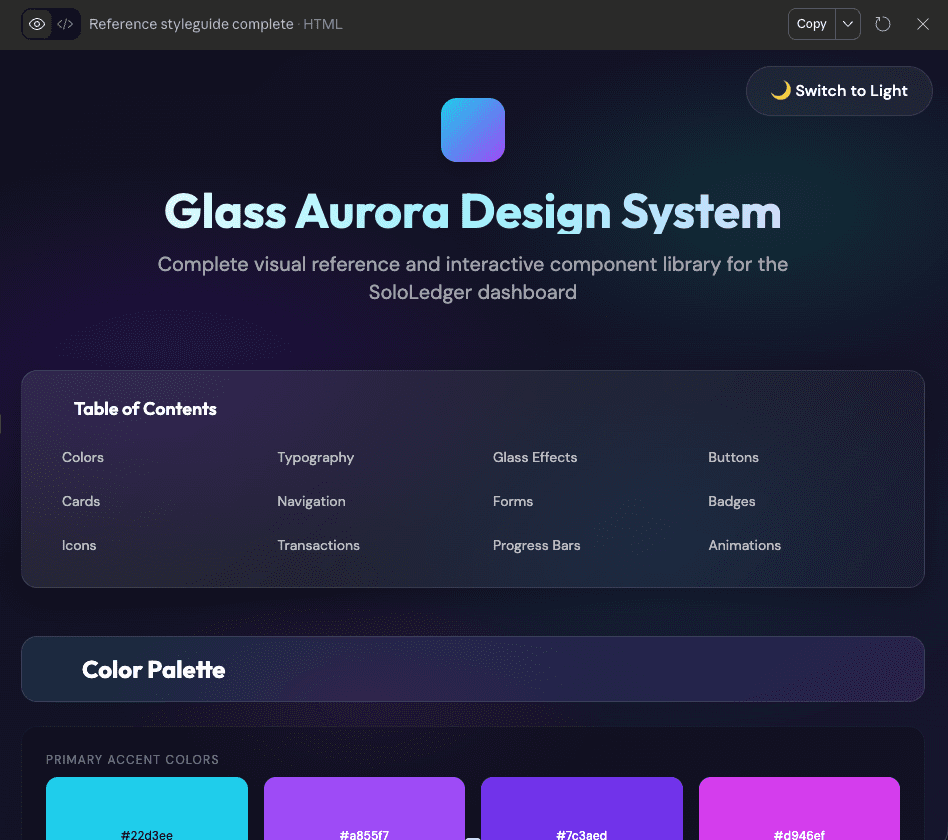948x840 pixels.
Task: Click the eye icon in the top-left toolbar
Action: click(x=36, y=23)
